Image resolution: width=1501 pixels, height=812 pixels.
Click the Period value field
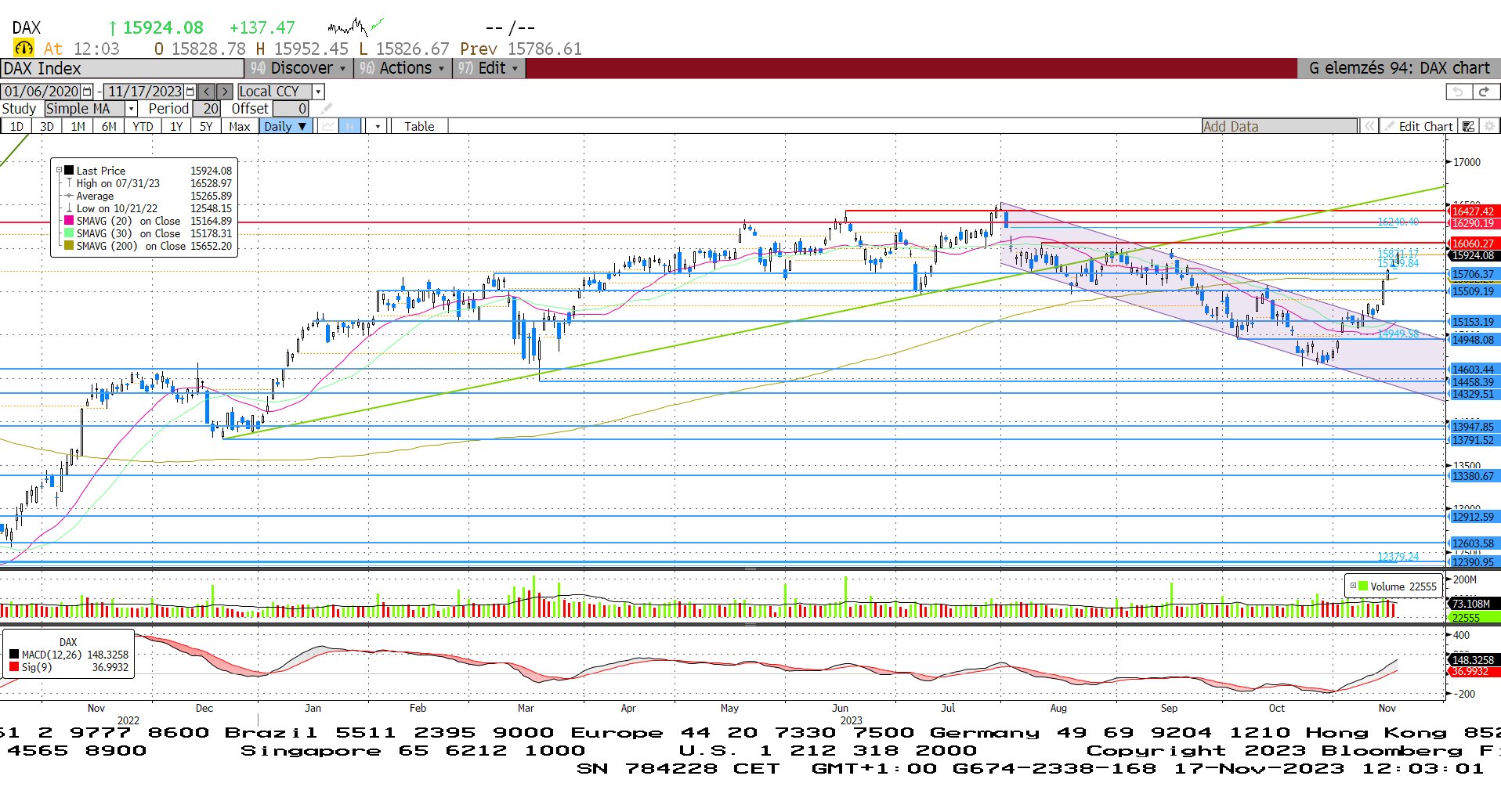pyautogui.click(x=206, y=109)
